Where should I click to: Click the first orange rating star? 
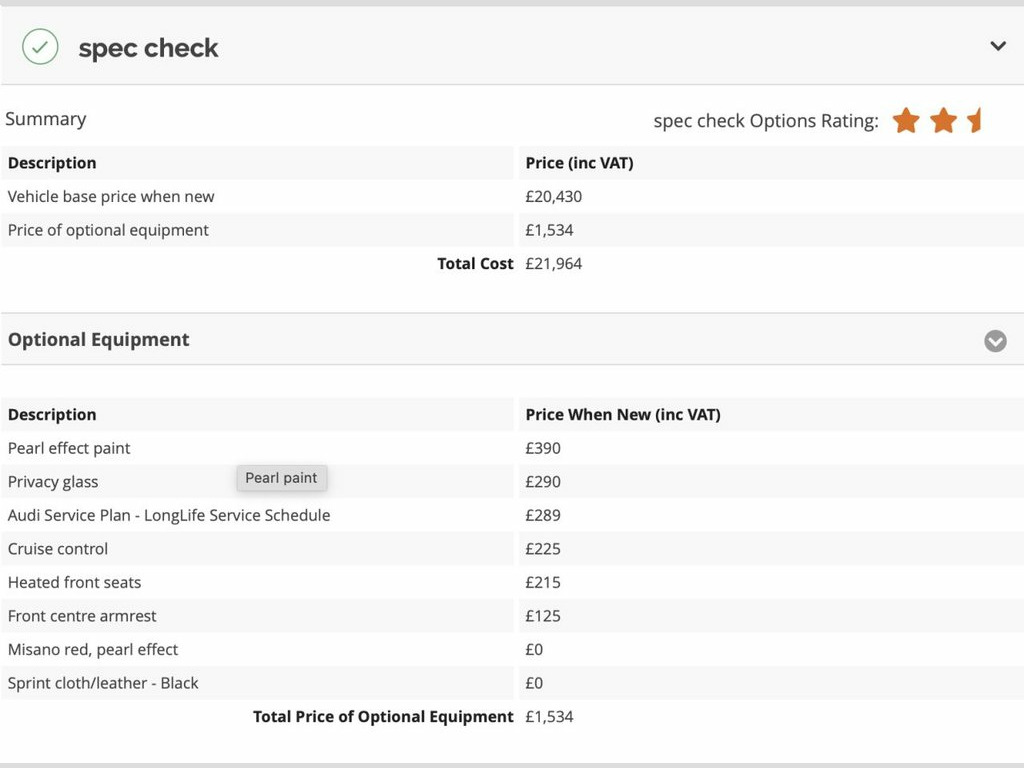click(x=906, y=121)
